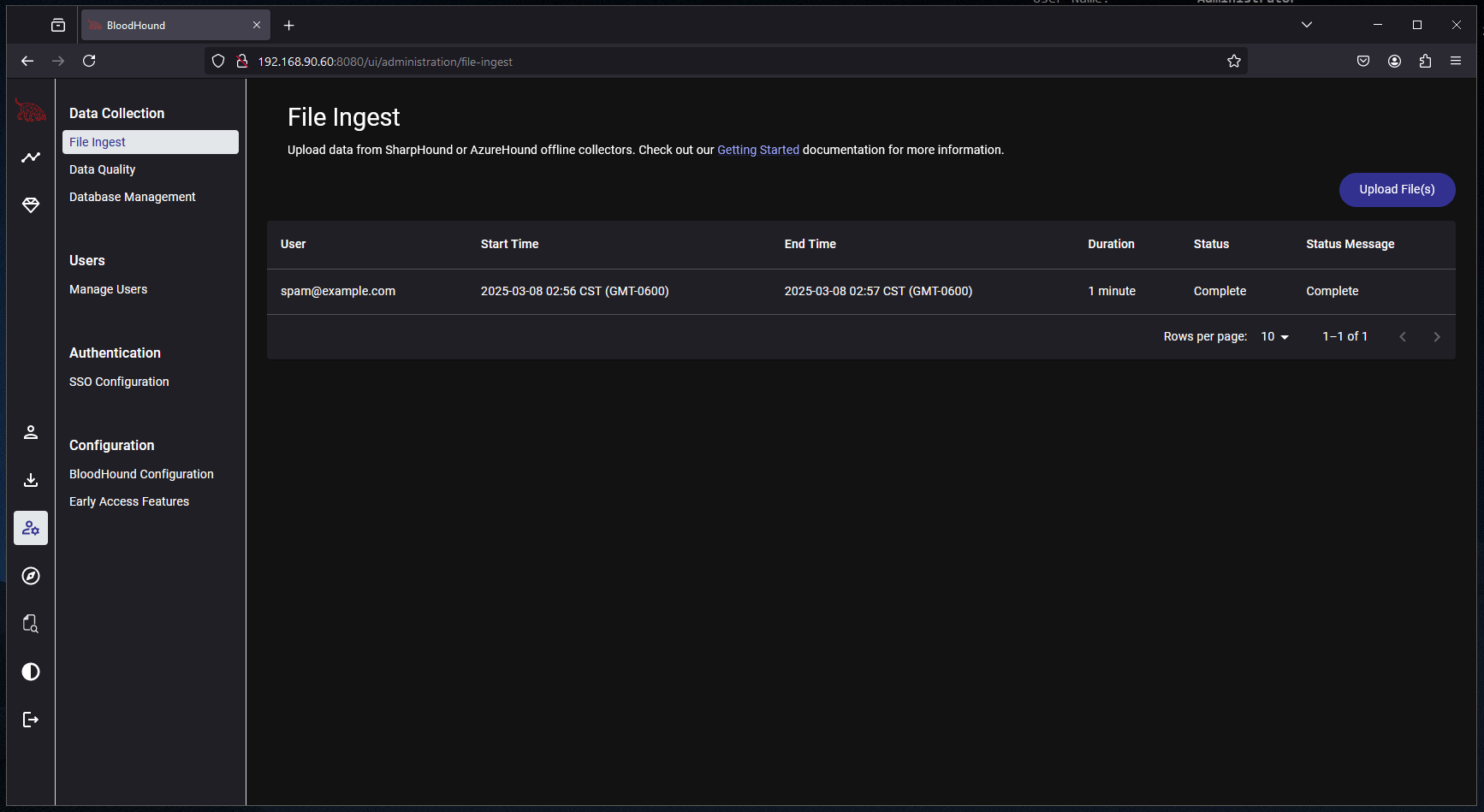Click the BloodHound logo in the sidebar
This screenshot has height=812, width=1484.
31,110
